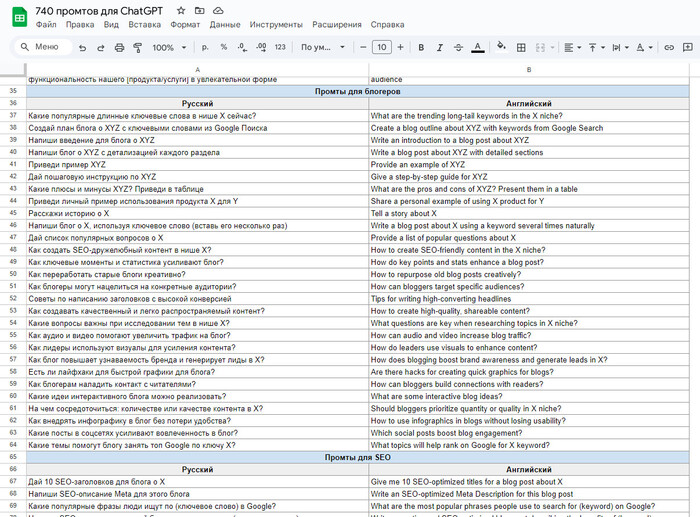This screenshot has width=700, height=517.
Task: Open the Вставка menu
Action: tap(145, 24)
